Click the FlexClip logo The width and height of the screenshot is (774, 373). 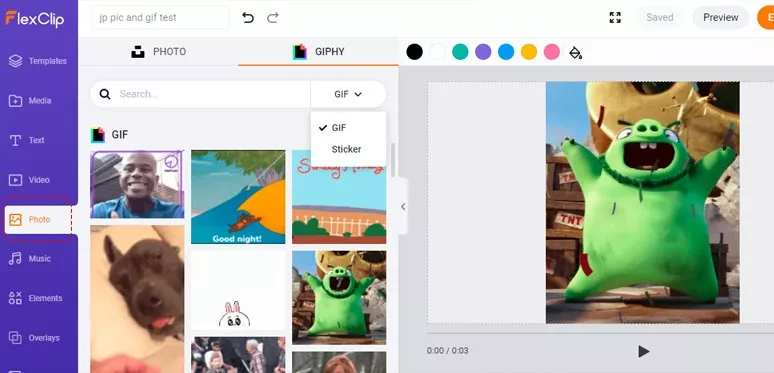click(x=35, y=18)
